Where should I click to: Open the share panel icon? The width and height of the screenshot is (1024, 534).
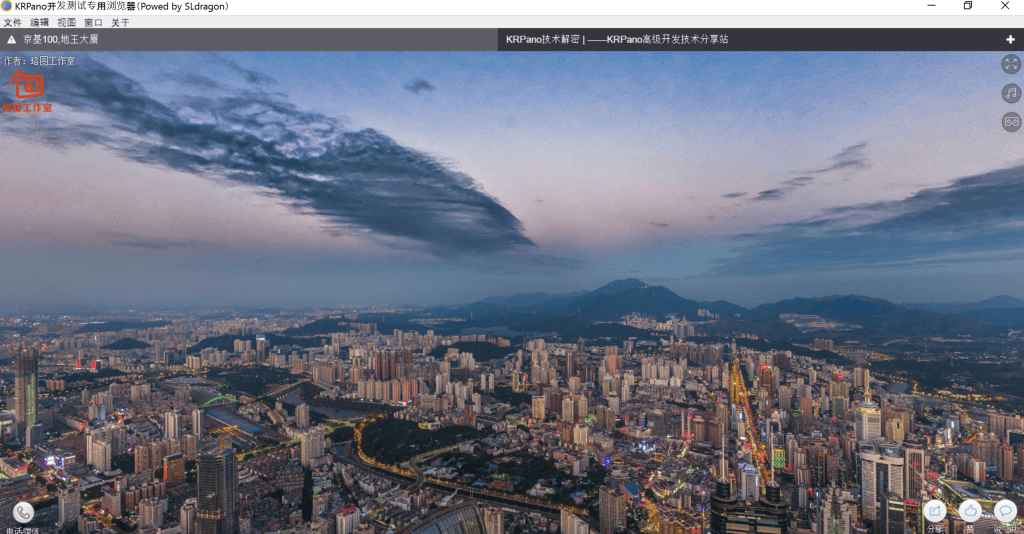(935, 510)
